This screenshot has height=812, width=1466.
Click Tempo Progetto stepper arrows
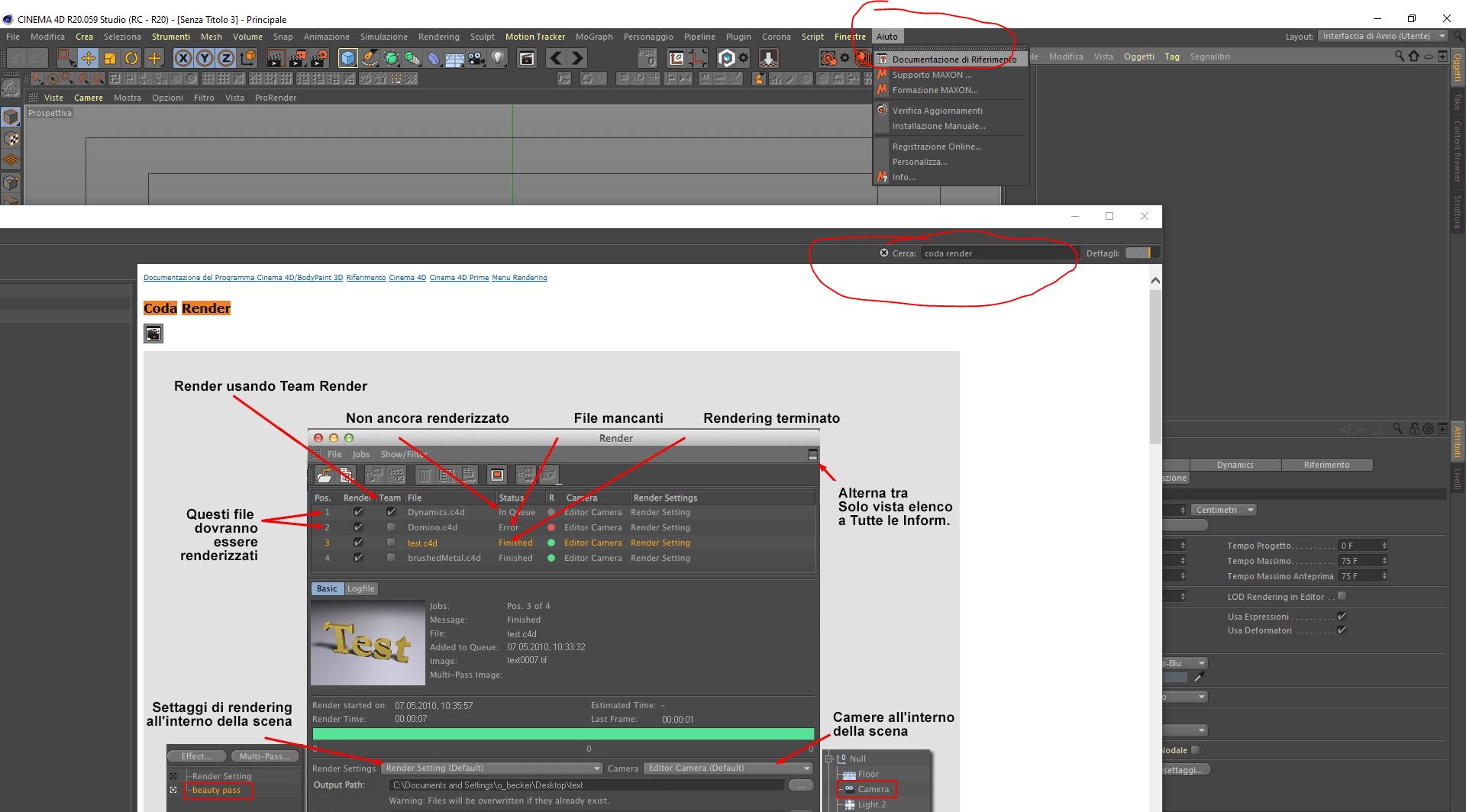(1384, 546)
